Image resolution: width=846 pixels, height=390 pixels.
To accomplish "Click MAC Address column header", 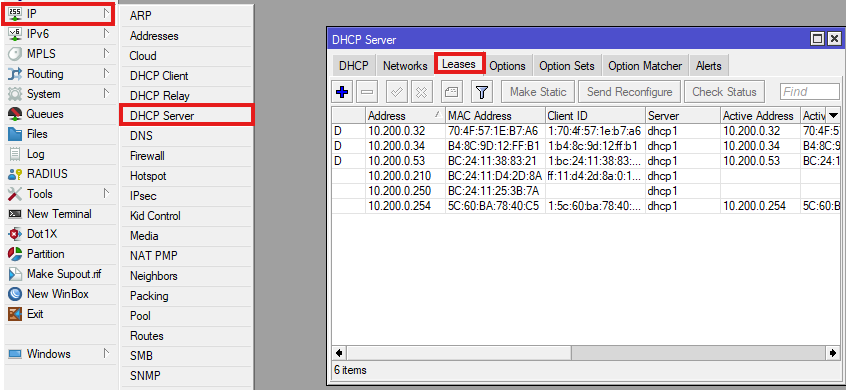I will tap(495, 115).
